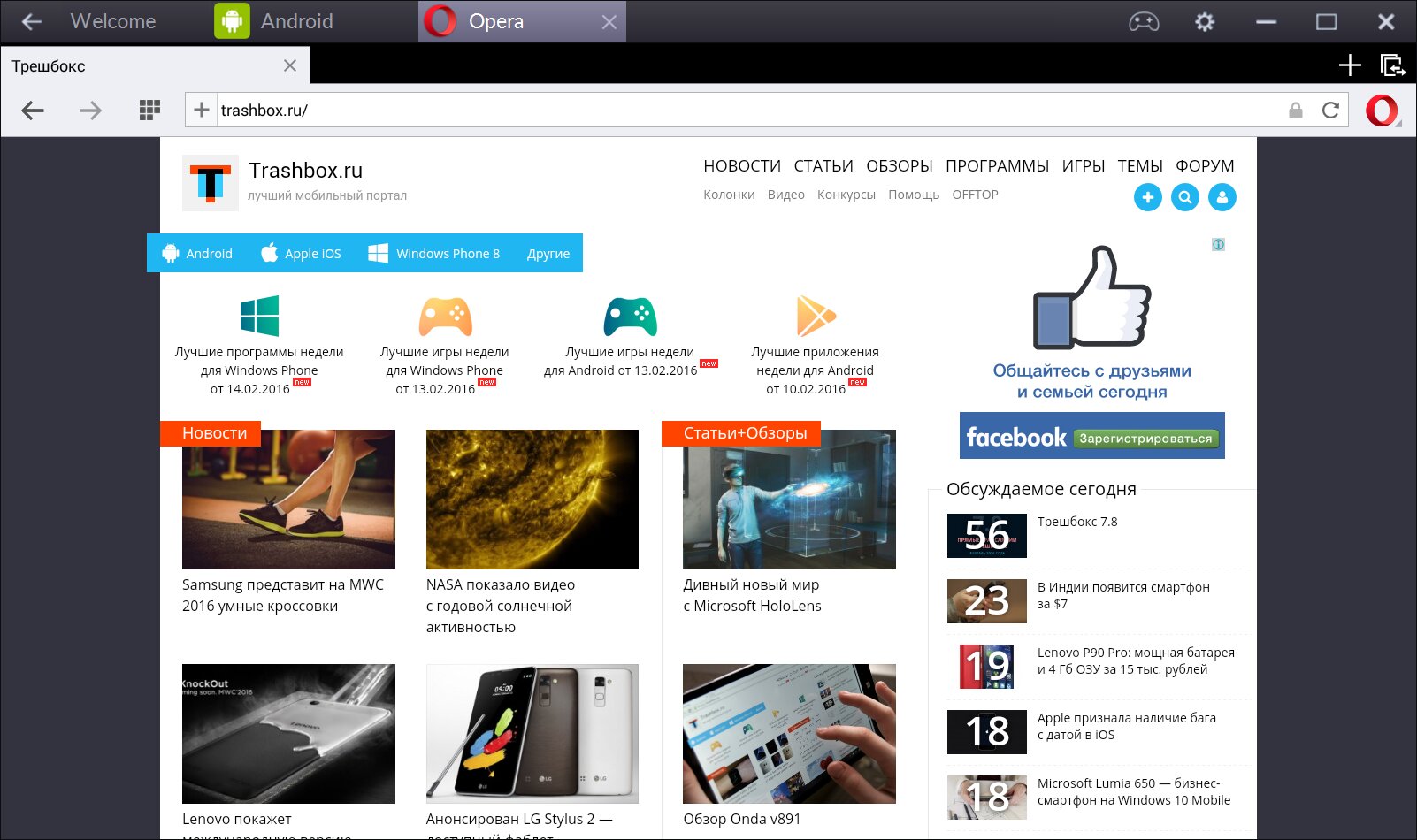Switch to the Welcome tab
This screenshot has width=1417, height=840.
(113, 21)
